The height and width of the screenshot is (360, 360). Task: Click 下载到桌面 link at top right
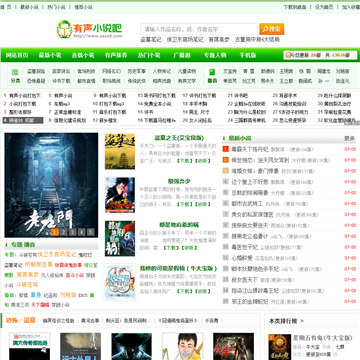[295, 7]
